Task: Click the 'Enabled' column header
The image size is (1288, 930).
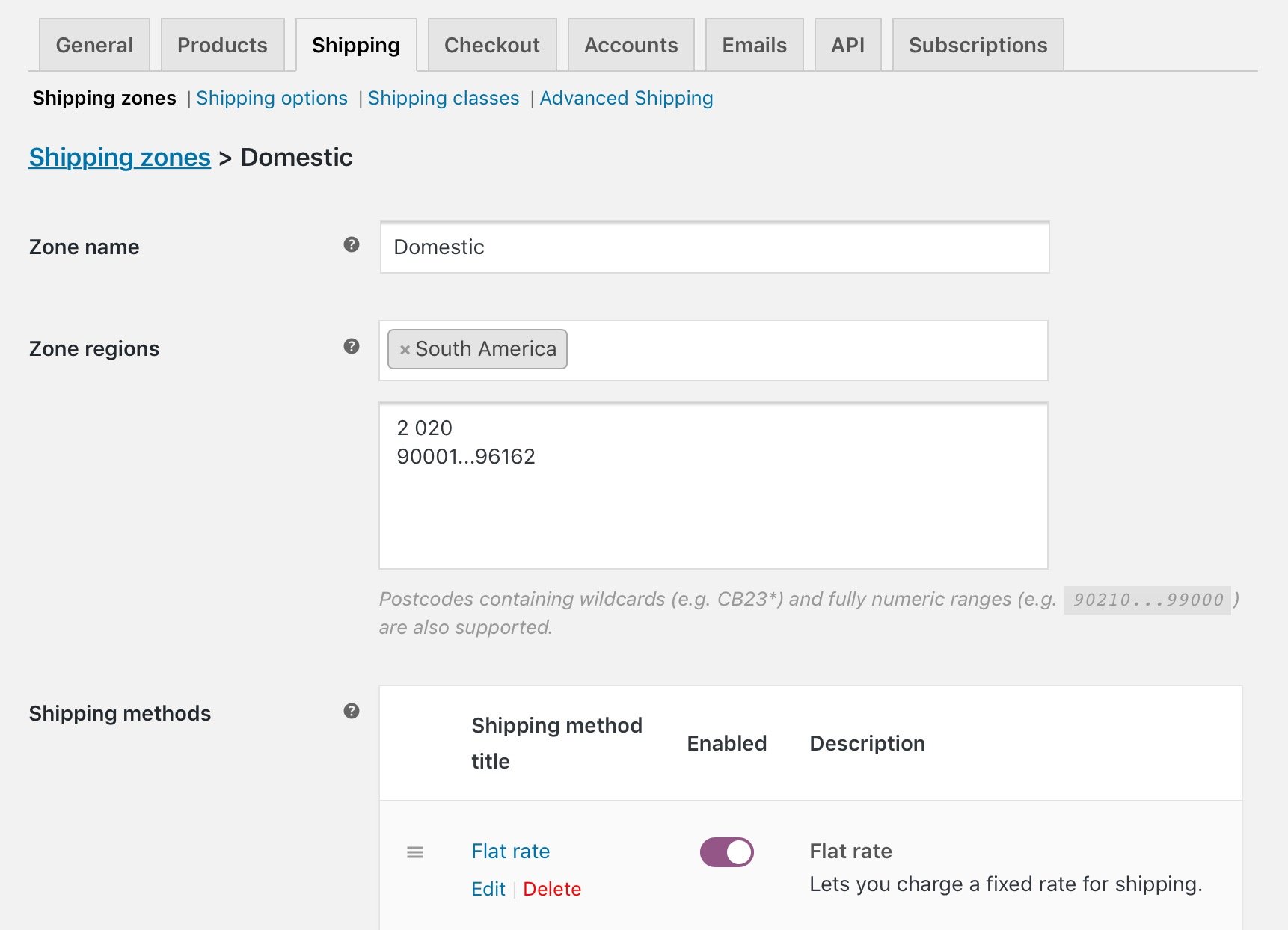Action: coord(727,743)
